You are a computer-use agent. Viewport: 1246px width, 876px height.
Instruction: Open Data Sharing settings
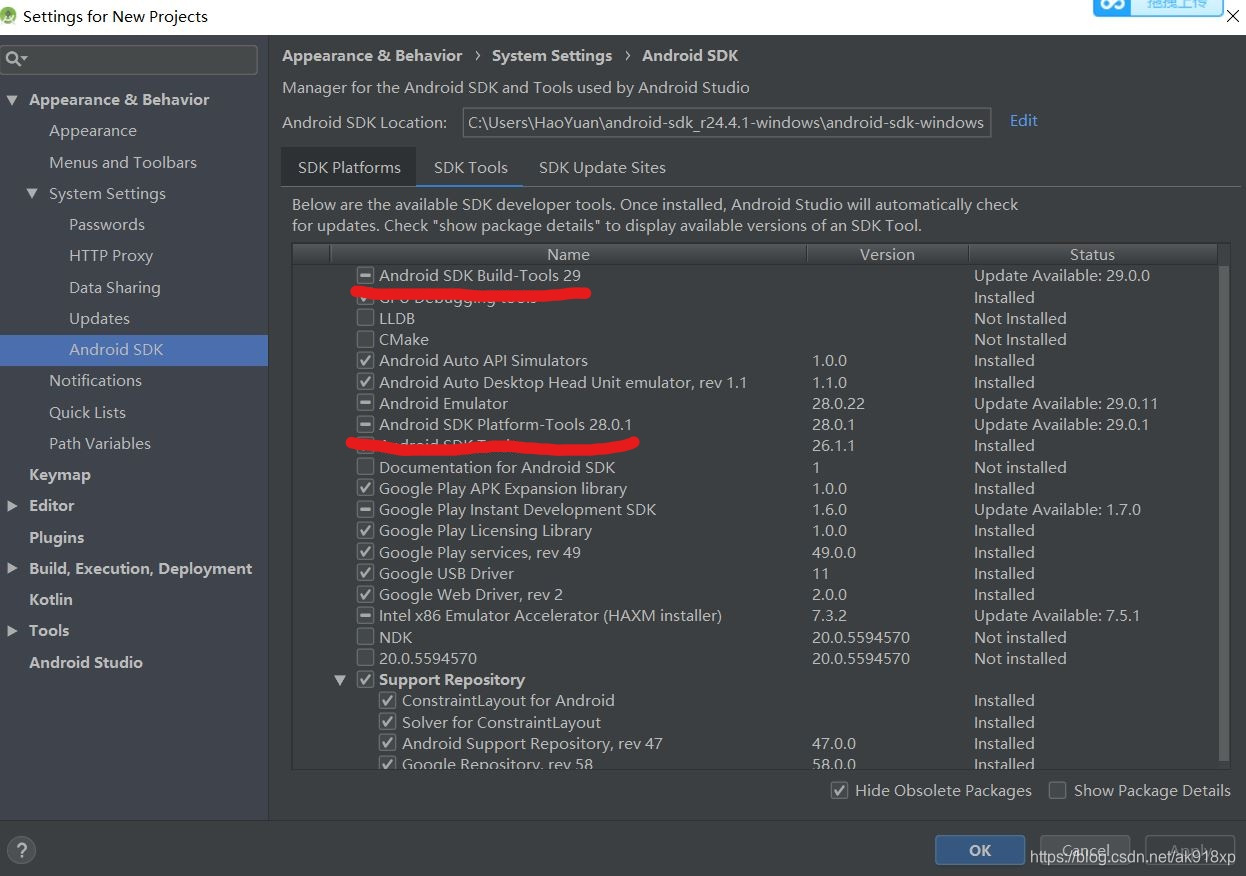point(115,288)
